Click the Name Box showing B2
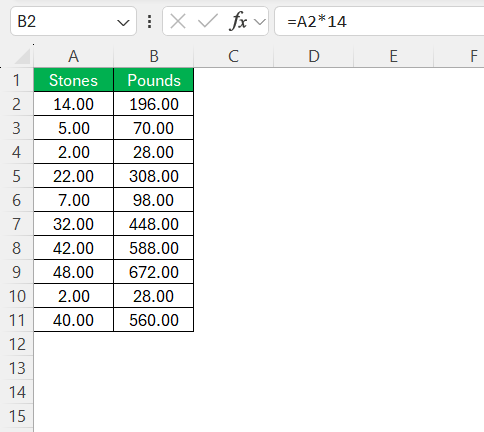The width and height of the screenshot is (484, 432). [73, 21]
